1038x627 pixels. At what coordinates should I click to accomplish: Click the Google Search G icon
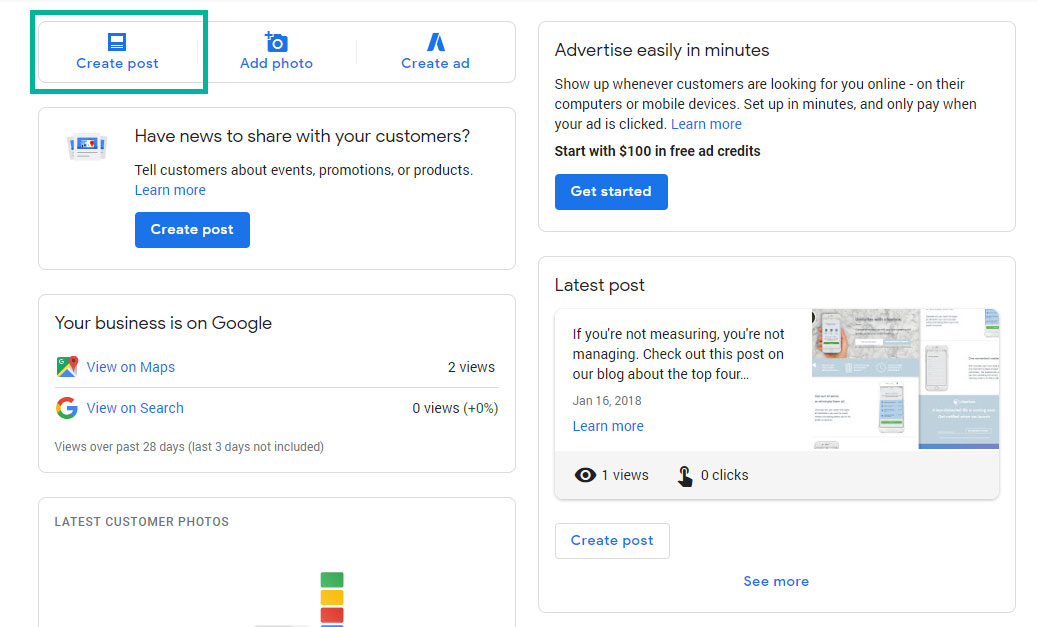click(x=66, y=407)
